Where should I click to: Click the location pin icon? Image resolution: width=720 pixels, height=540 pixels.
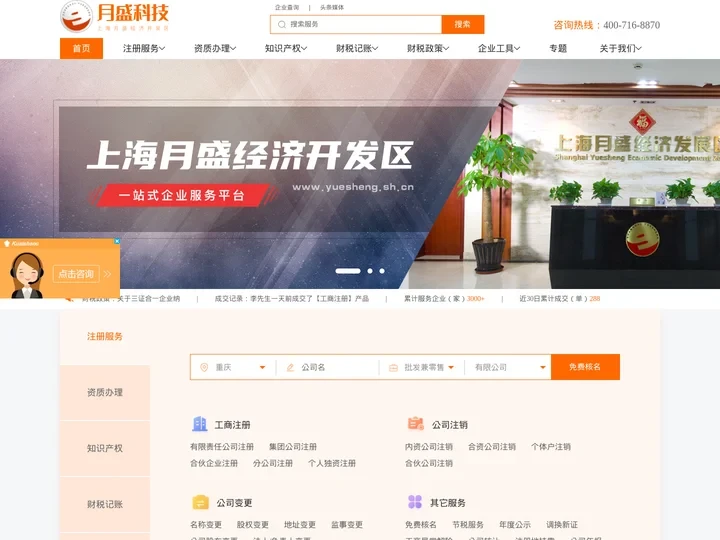(204, 367)
